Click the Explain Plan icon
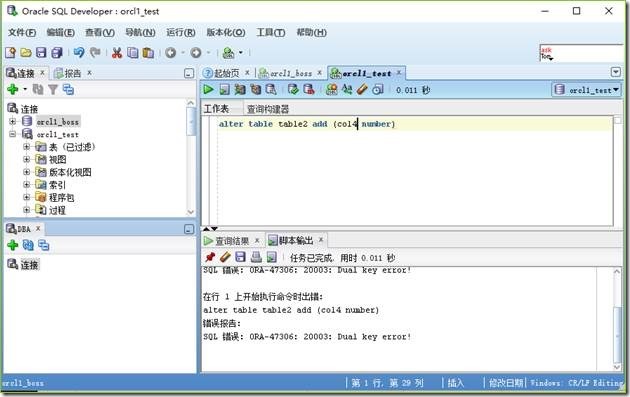This screenshot has height=397, width=630. [240, 89]
